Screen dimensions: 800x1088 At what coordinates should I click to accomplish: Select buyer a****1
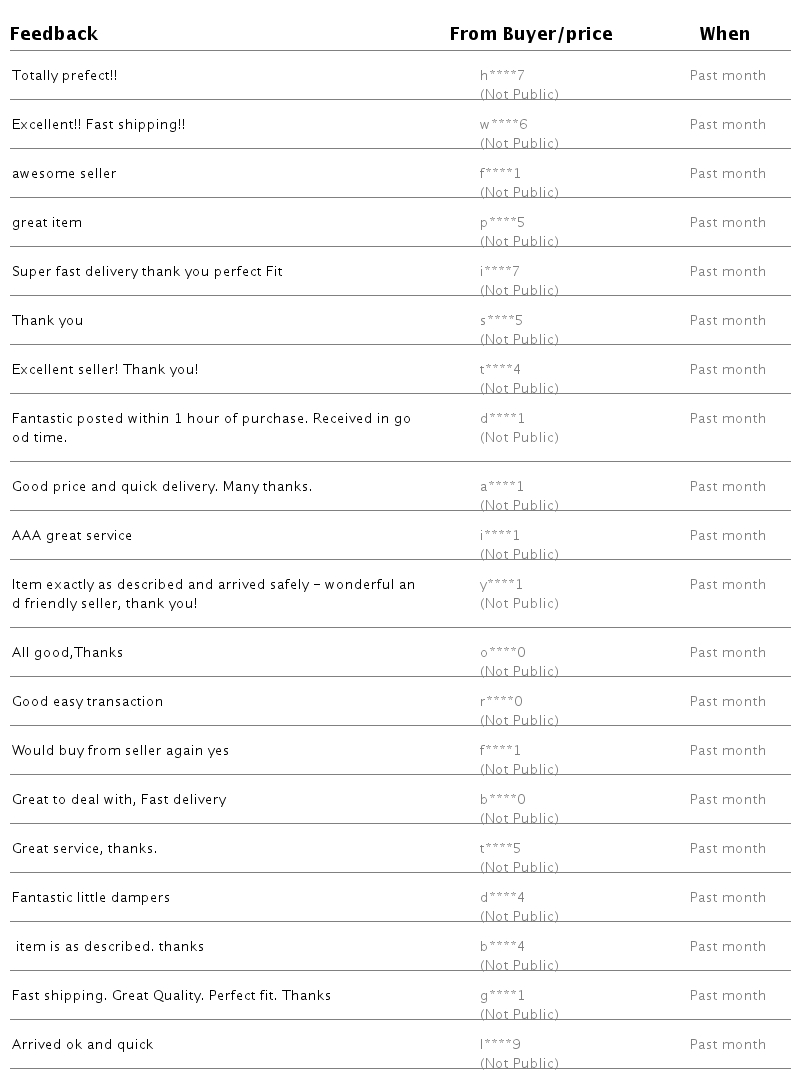coord(502,487)
